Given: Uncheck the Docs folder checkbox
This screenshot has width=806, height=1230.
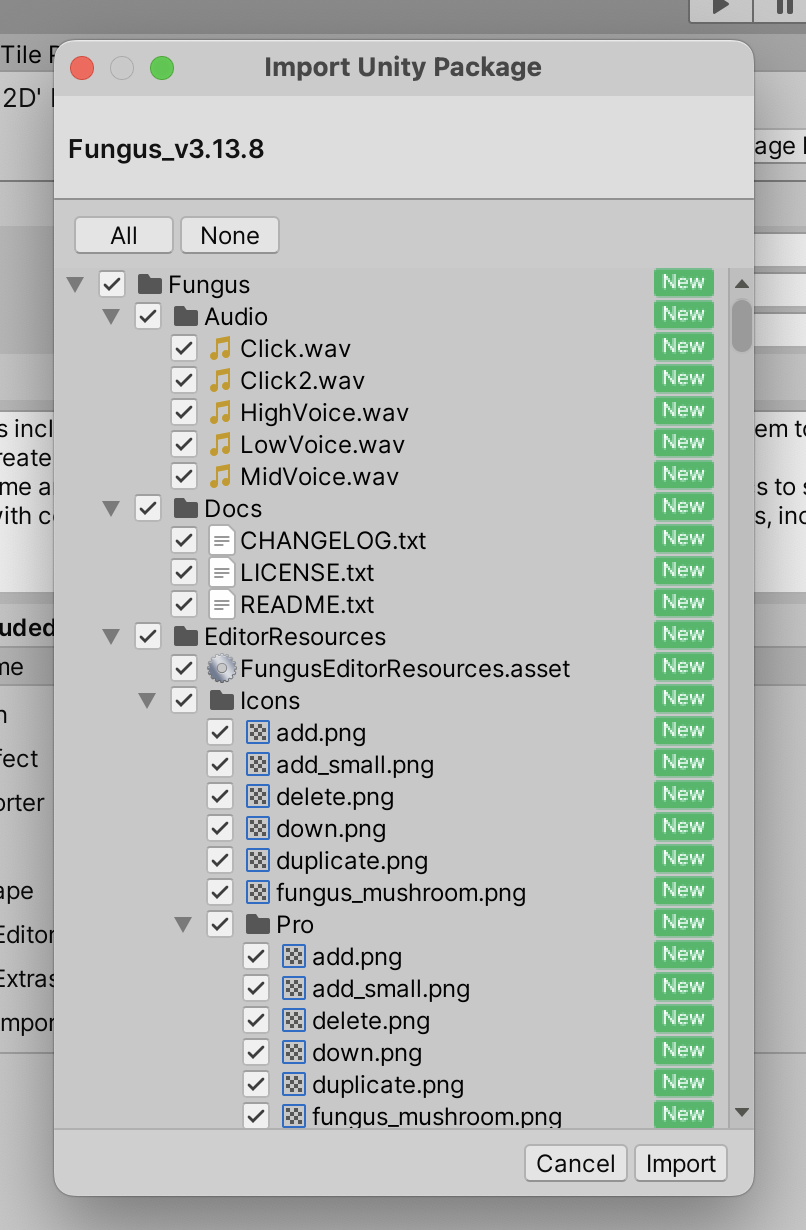Looking at the screenshot, I should (x=148, y=509).
